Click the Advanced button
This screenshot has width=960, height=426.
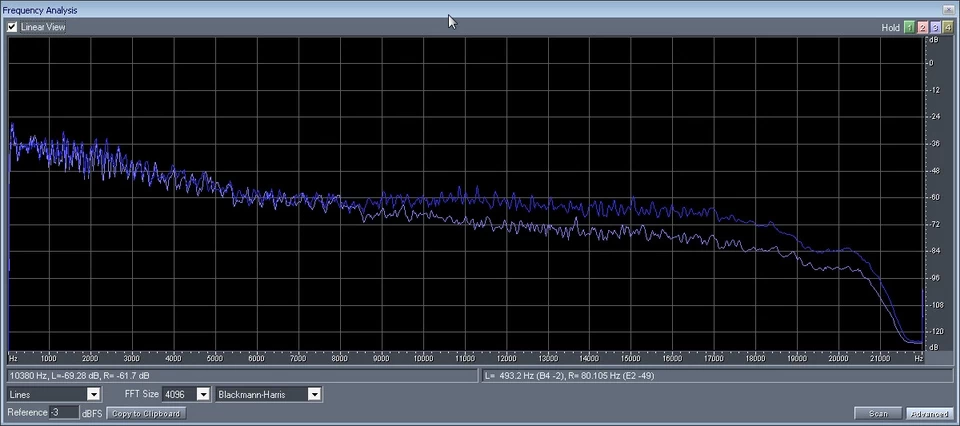pyautogui.click(x=929, y=414)
